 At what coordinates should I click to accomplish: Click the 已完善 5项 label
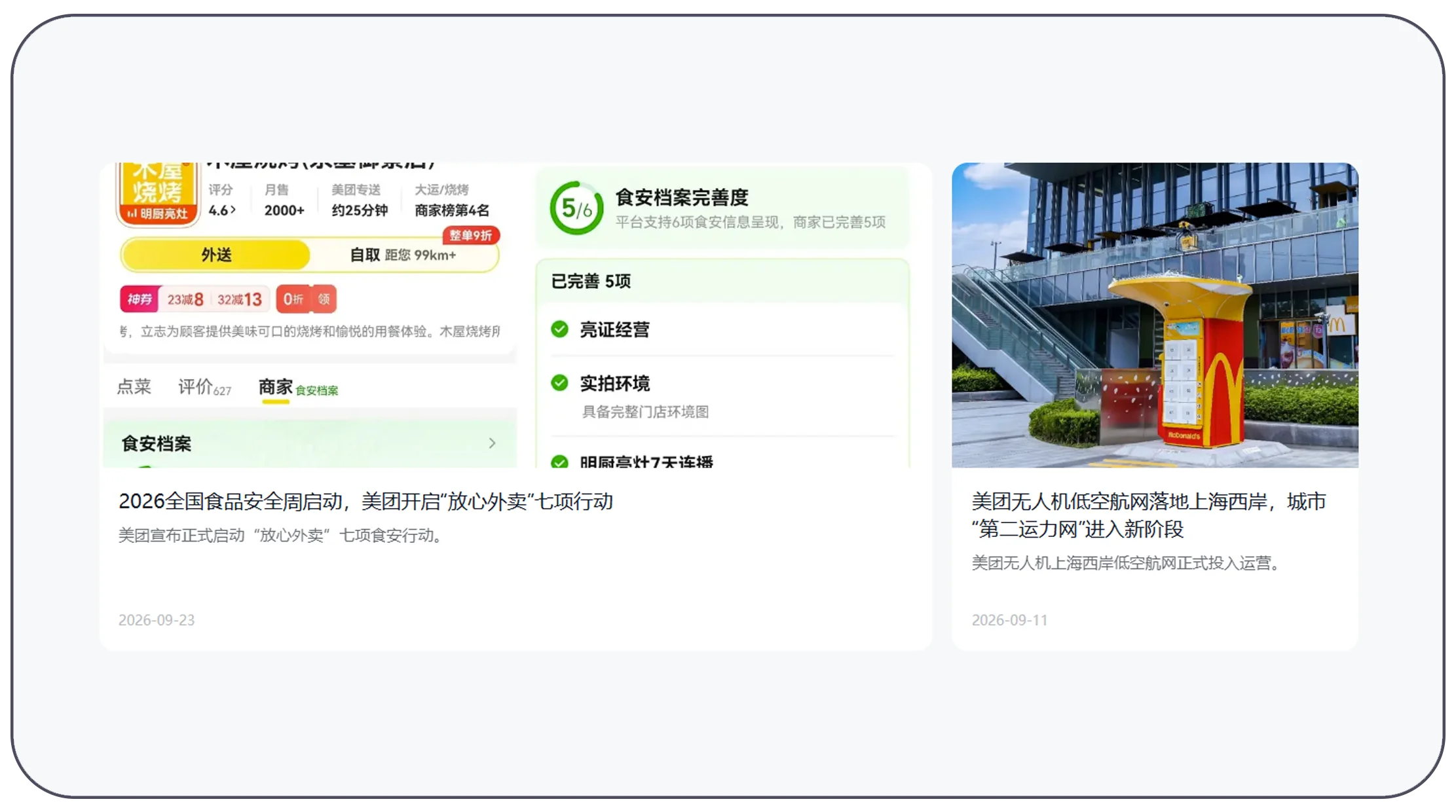[591, 281]
